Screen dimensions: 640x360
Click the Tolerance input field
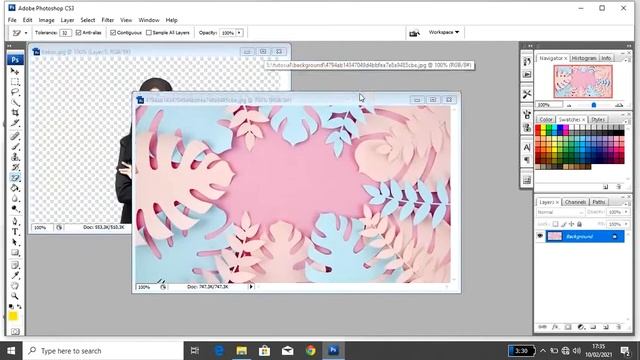[65, 33]
